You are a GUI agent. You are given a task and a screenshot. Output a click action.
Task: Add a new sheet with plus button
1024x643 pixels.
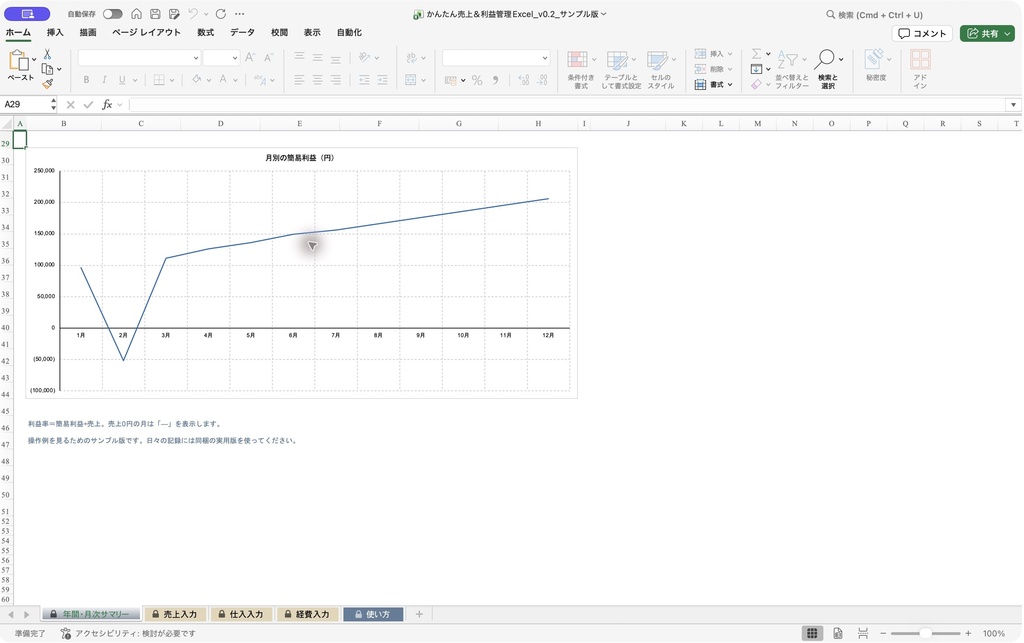[x=419, y=614]
